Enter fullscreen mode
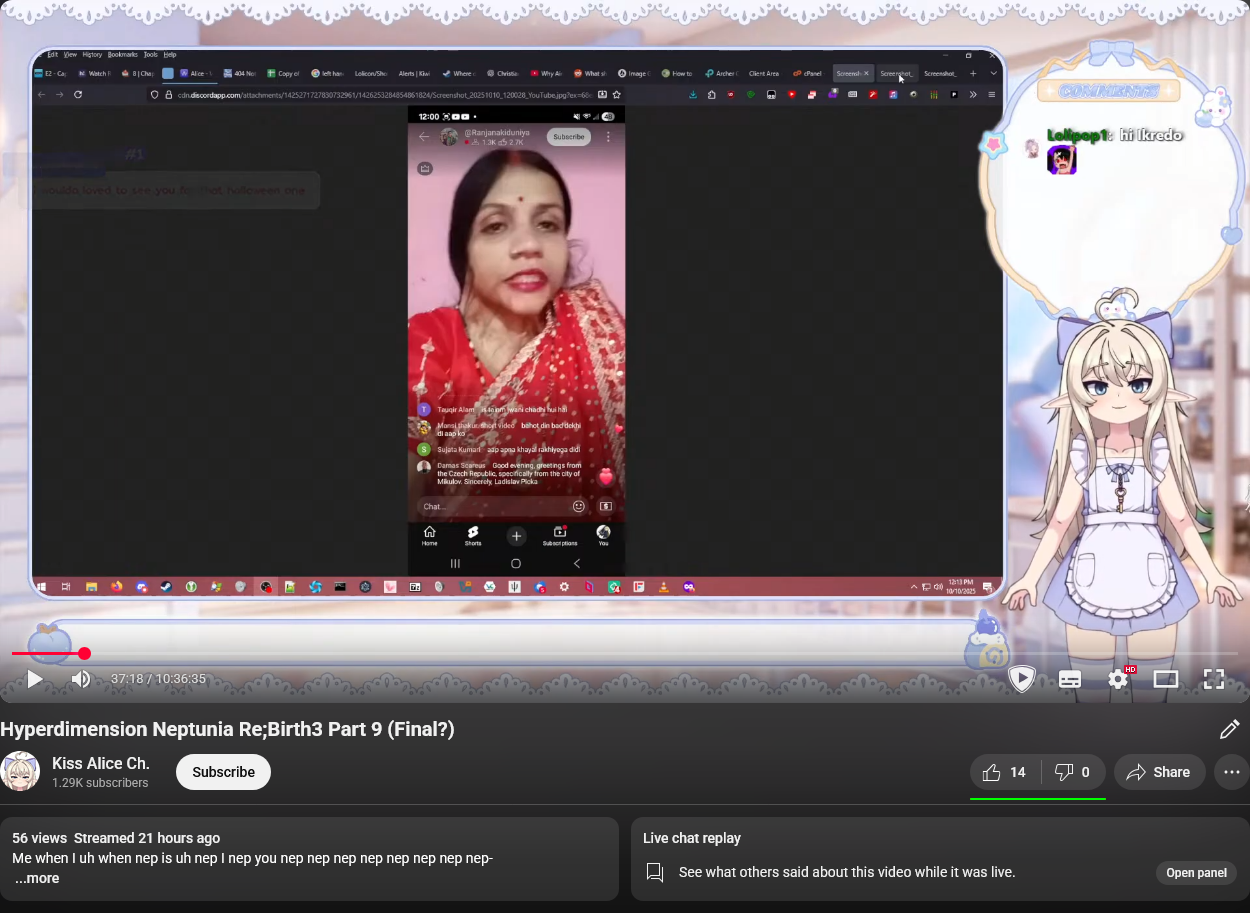 coord(1213,679)
